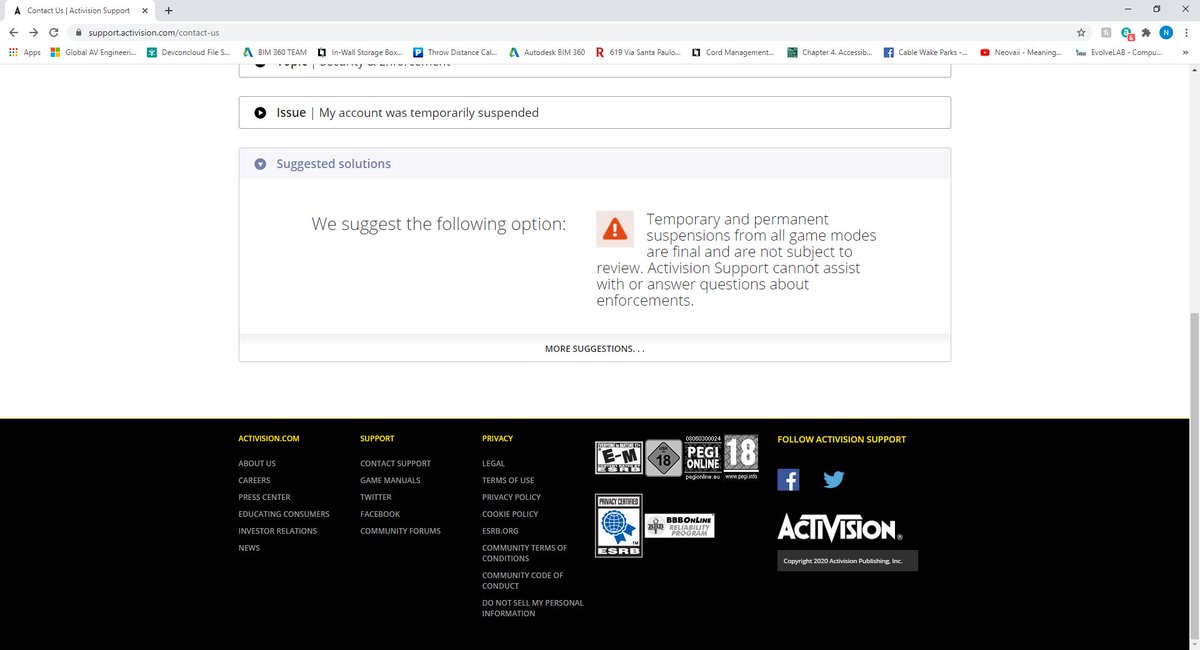Open the Neovaii YouTube bookmark

pyautogui.click(x=1021, y=52)
